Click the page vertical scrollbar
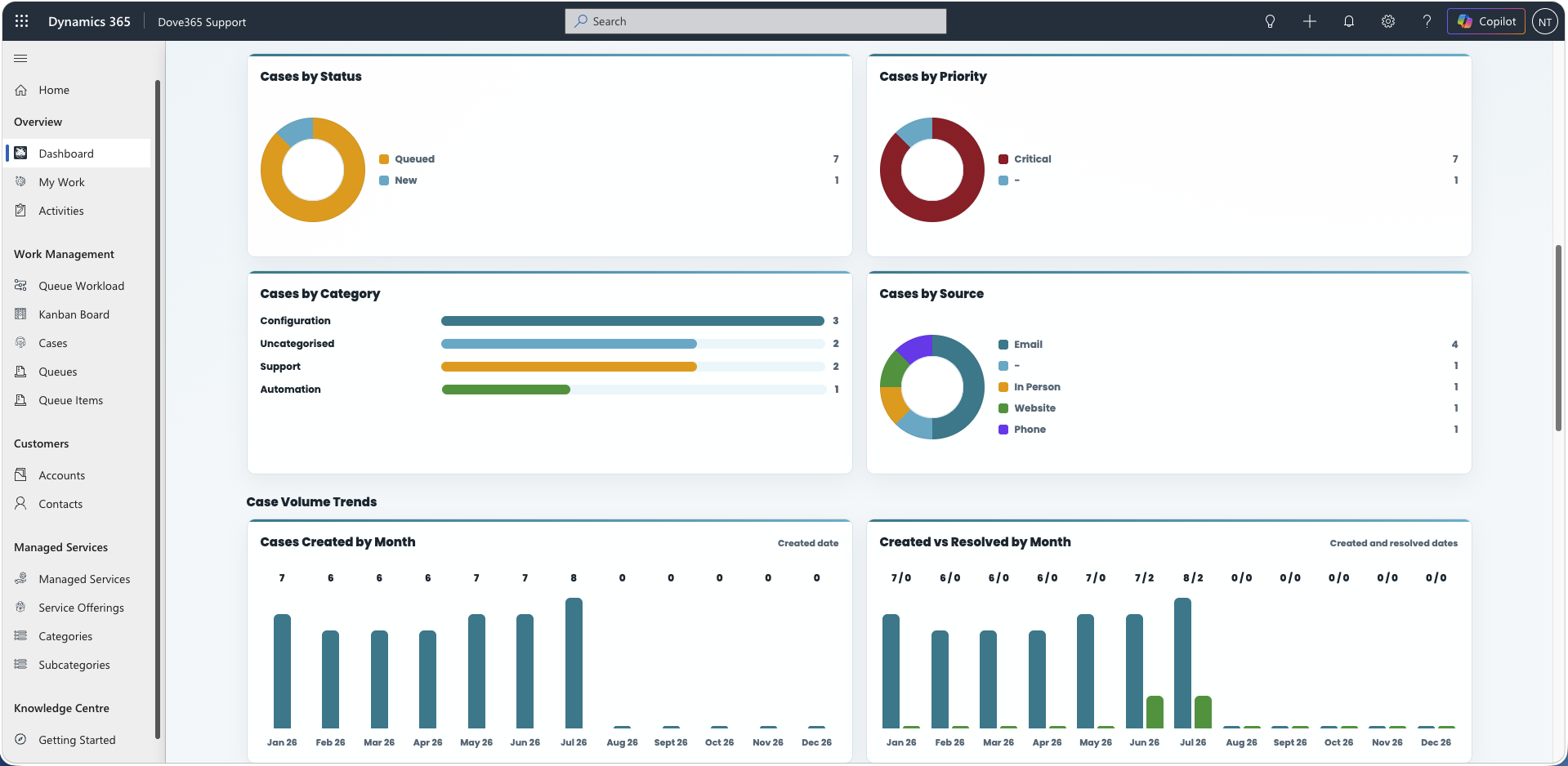Image resolution: width=1568 pixels, height=766 pixels. tap(1559, 337)
